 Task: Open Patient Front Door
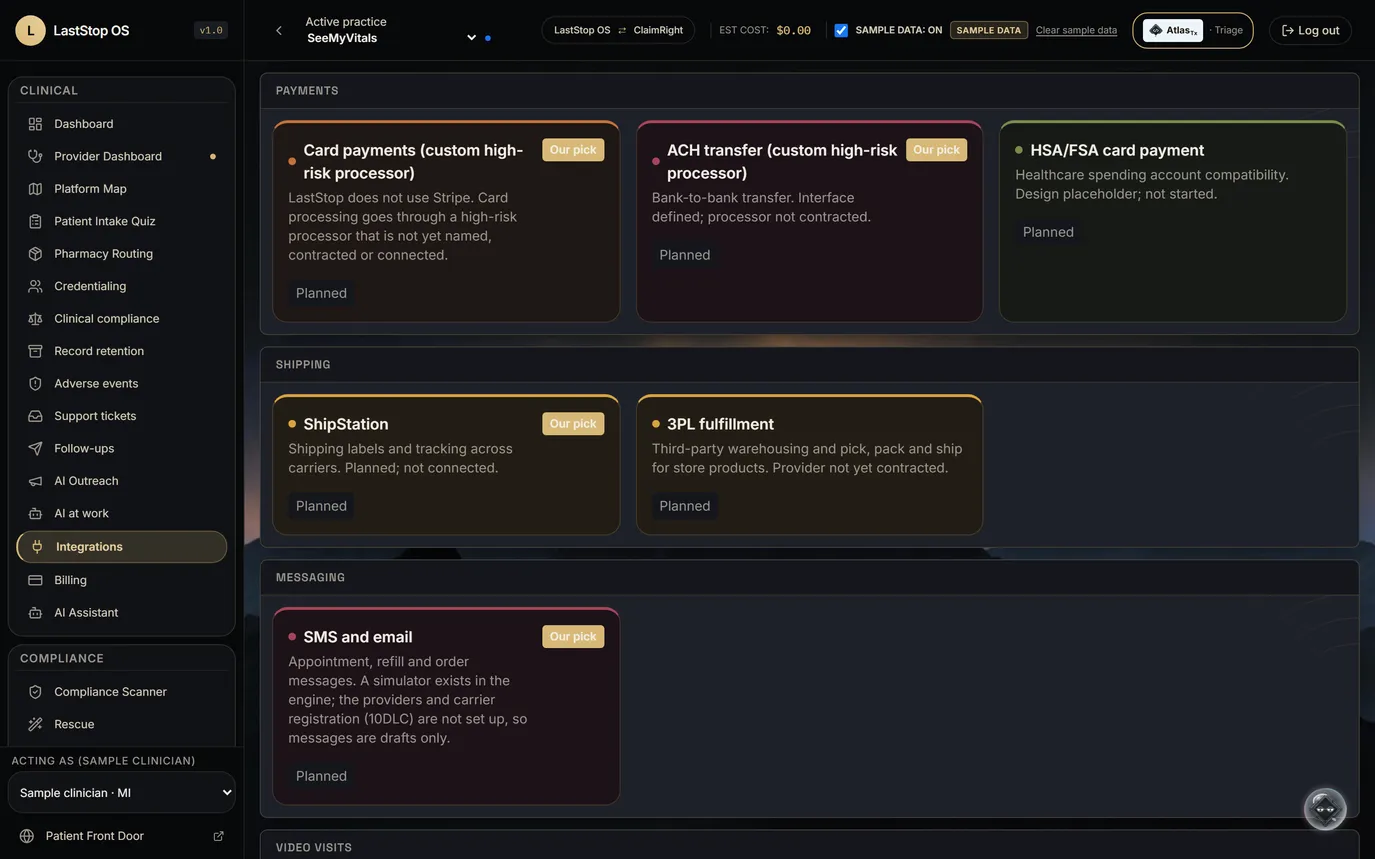pos(122,836)
